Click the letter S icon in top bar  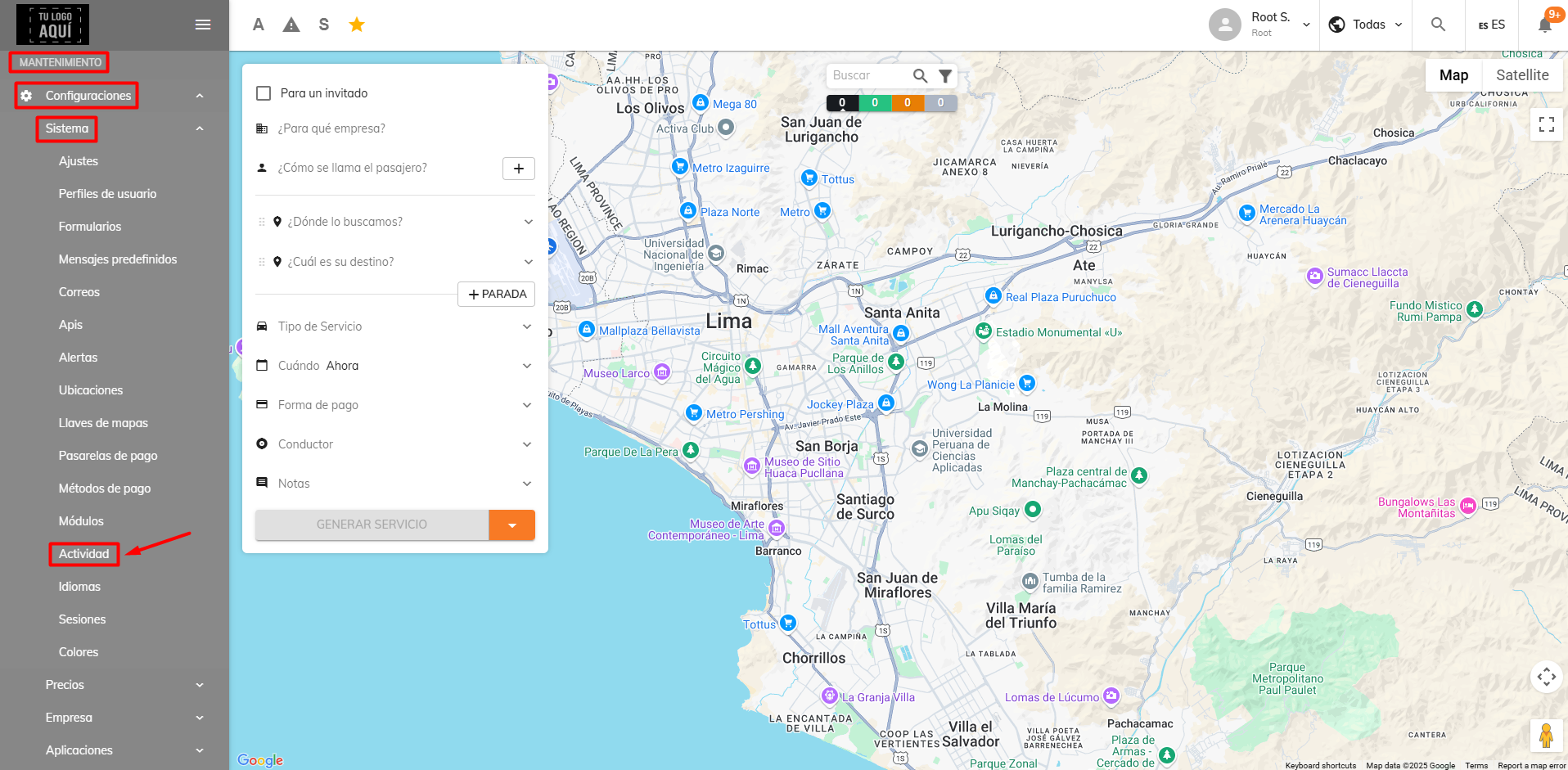pyautogui.click(x=324, y=25)
